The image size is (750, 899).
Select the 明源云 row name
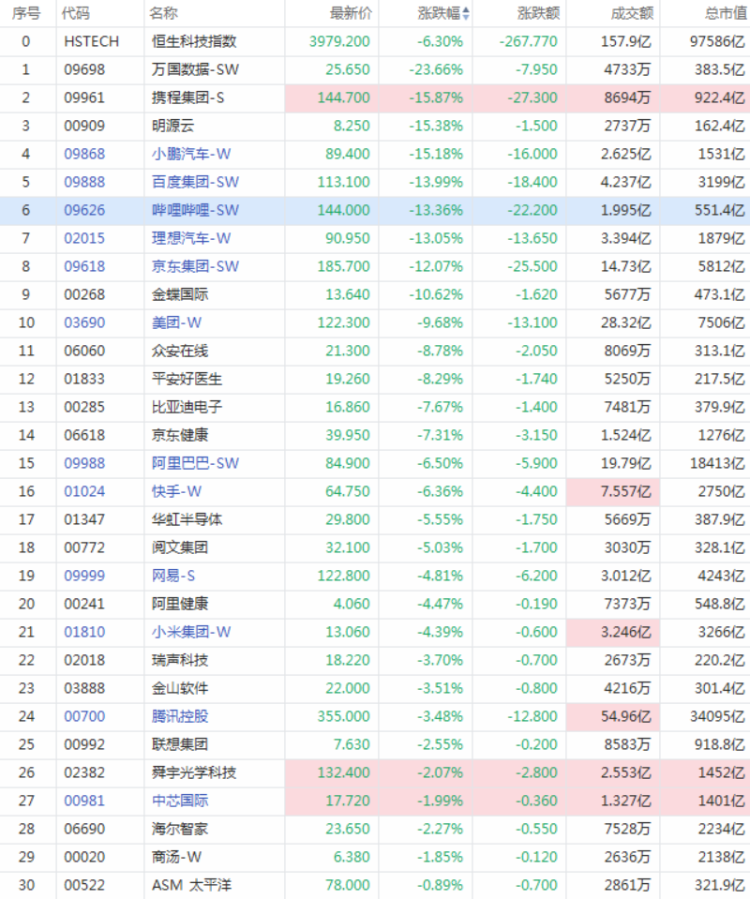(x=173, y=126)
